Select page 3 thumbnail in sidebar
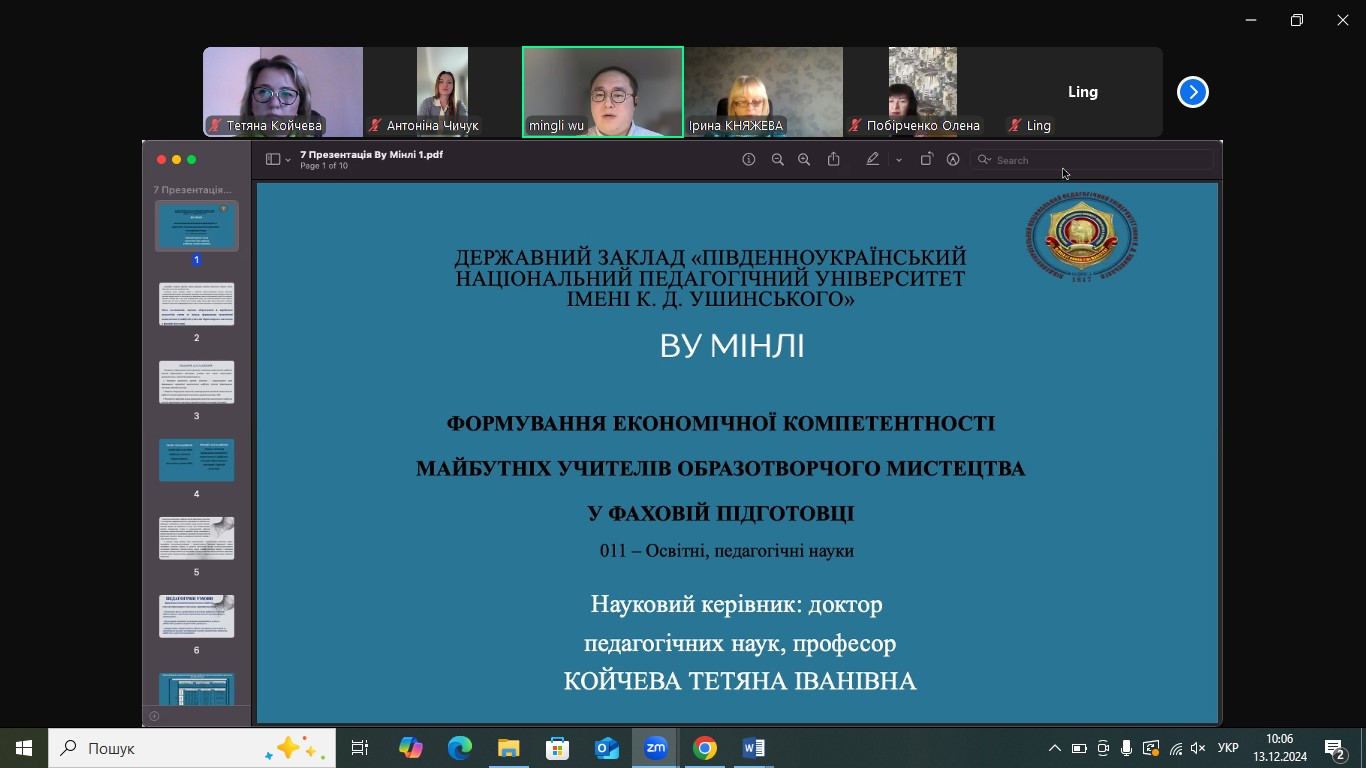Screen dimensions: 1366x768 [x=197, y=383]
